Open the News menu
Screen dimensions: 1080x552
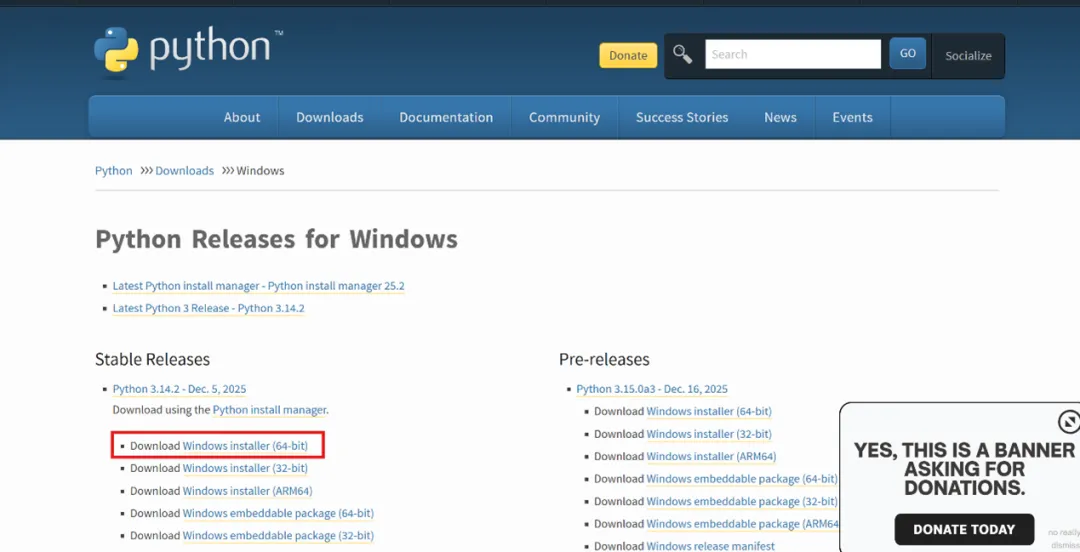pos(780,117)
